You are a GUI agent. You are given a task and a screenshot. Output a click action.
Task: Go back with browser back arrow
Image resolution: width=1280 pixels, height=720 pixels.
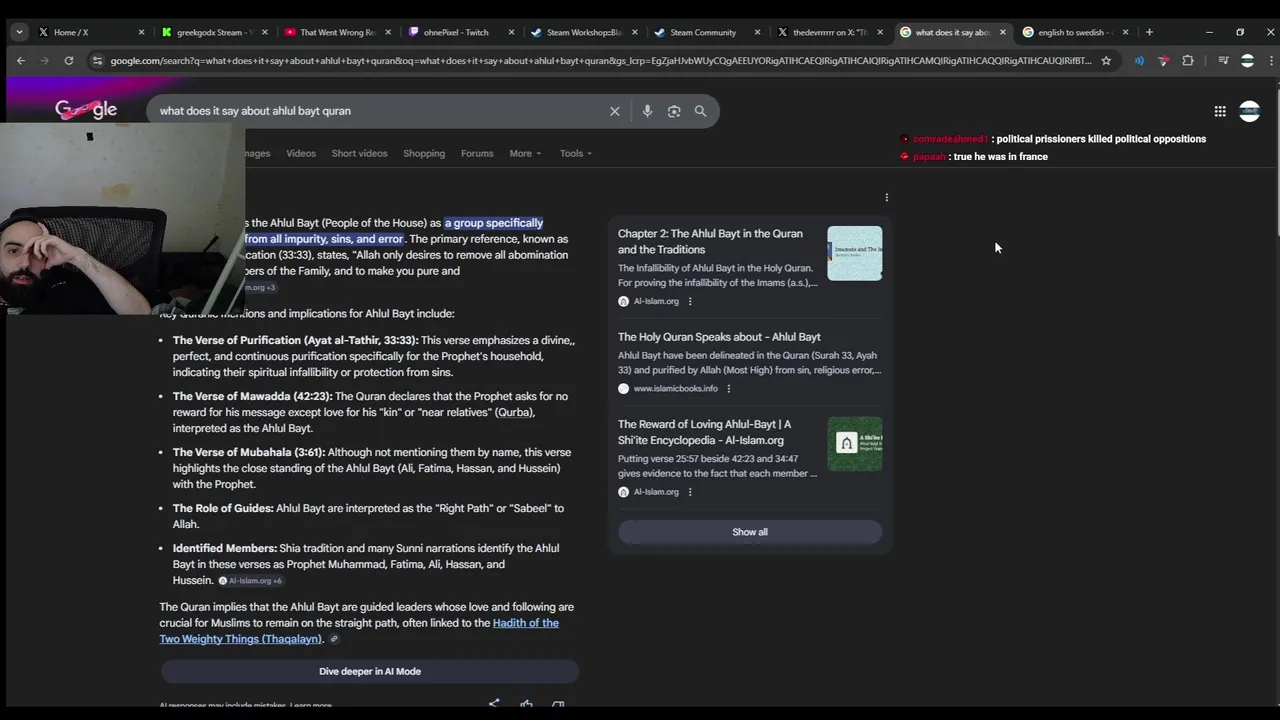click(21, 61)
